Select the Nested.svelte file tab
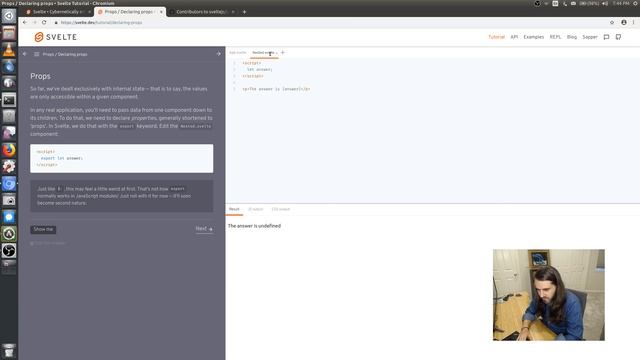 pos(263,53)
